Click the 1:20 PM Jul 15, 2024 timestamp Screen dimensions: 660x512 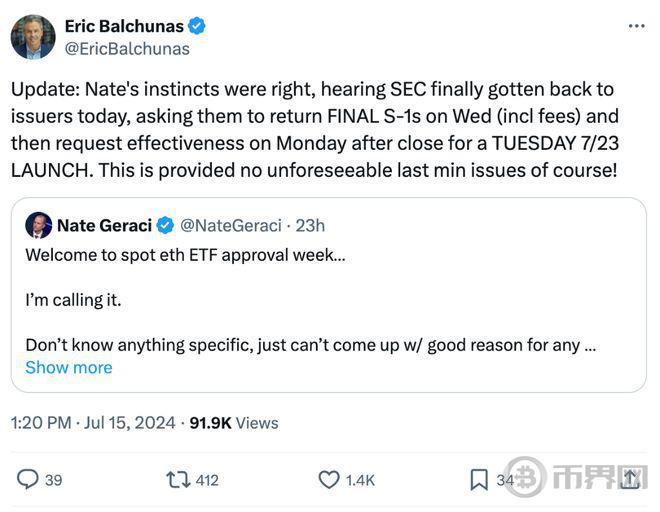pyautogui.click(x=93, y=423)
